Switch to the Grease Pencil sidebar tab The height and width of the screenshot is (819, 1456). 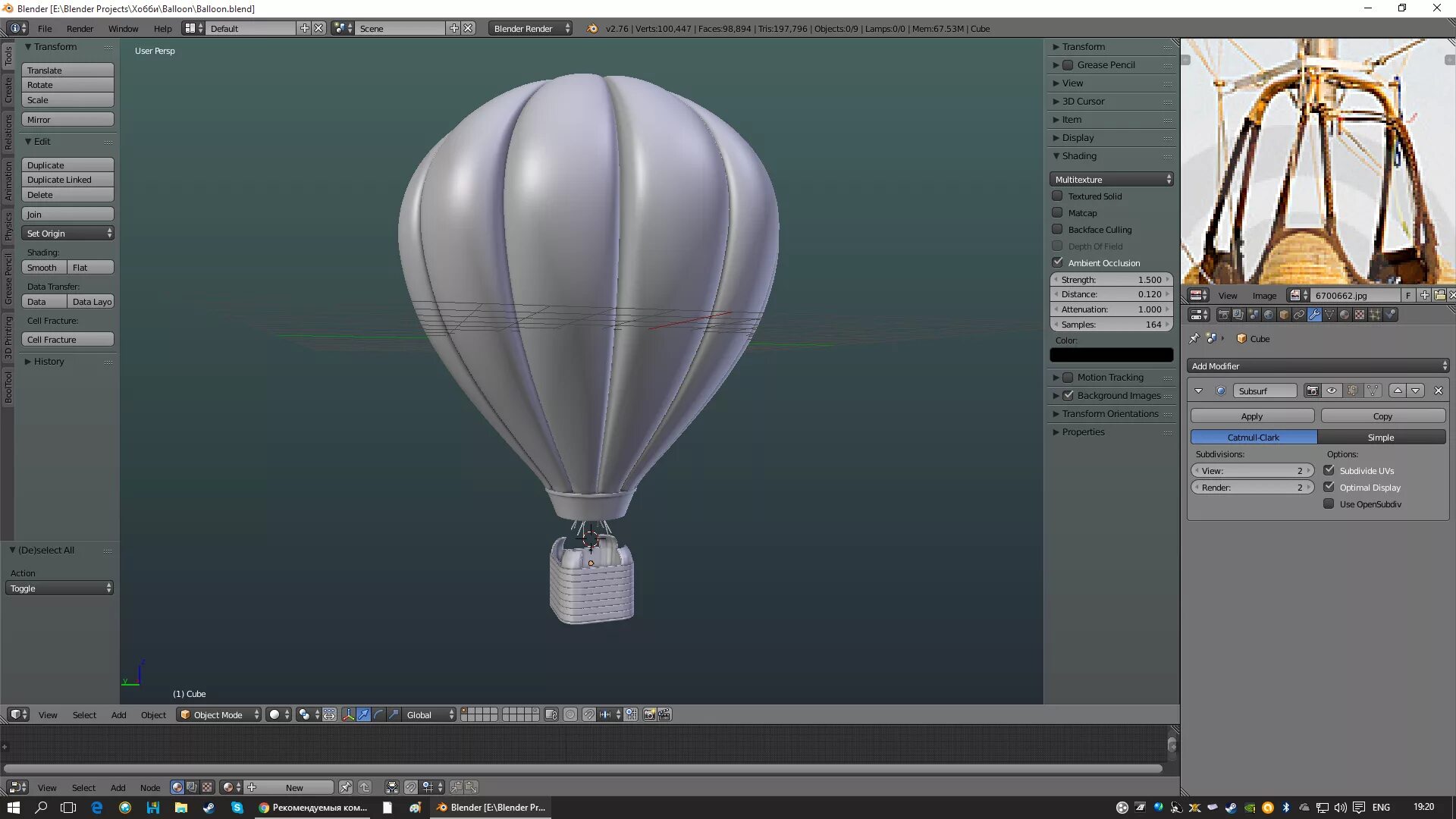click(x=8, y=278)
